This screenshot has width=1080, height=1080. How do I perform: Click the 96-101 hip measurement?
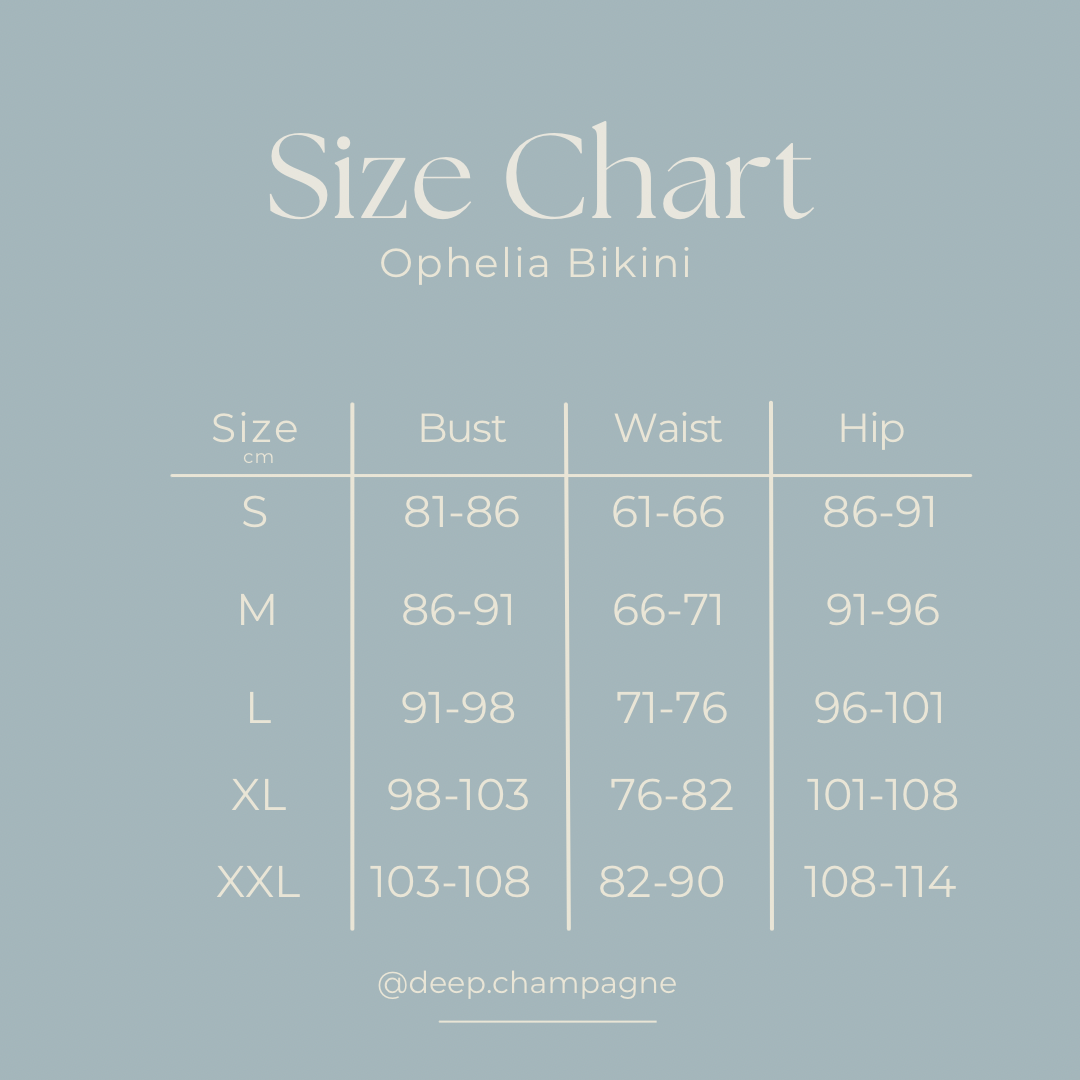pyautogui.click(x=879, y=708)
